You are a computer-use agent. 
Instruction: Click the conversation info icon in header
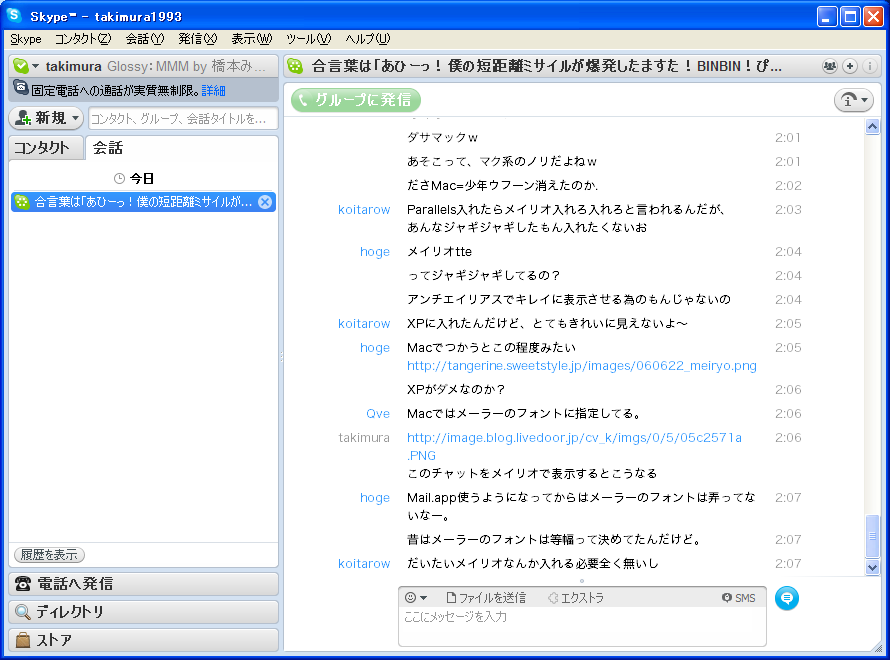(869, 66)
